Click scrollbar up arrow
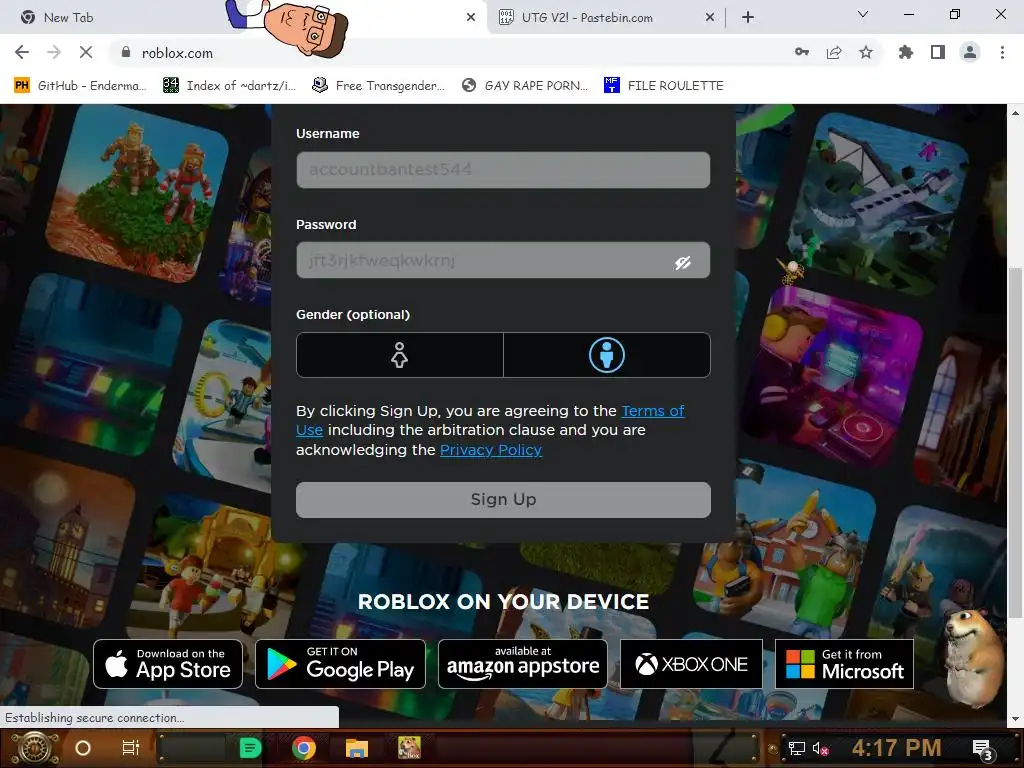Image resolution: width=1024 pixels, height=768 pixels. pyautogui.click(x=1015, y=113)
